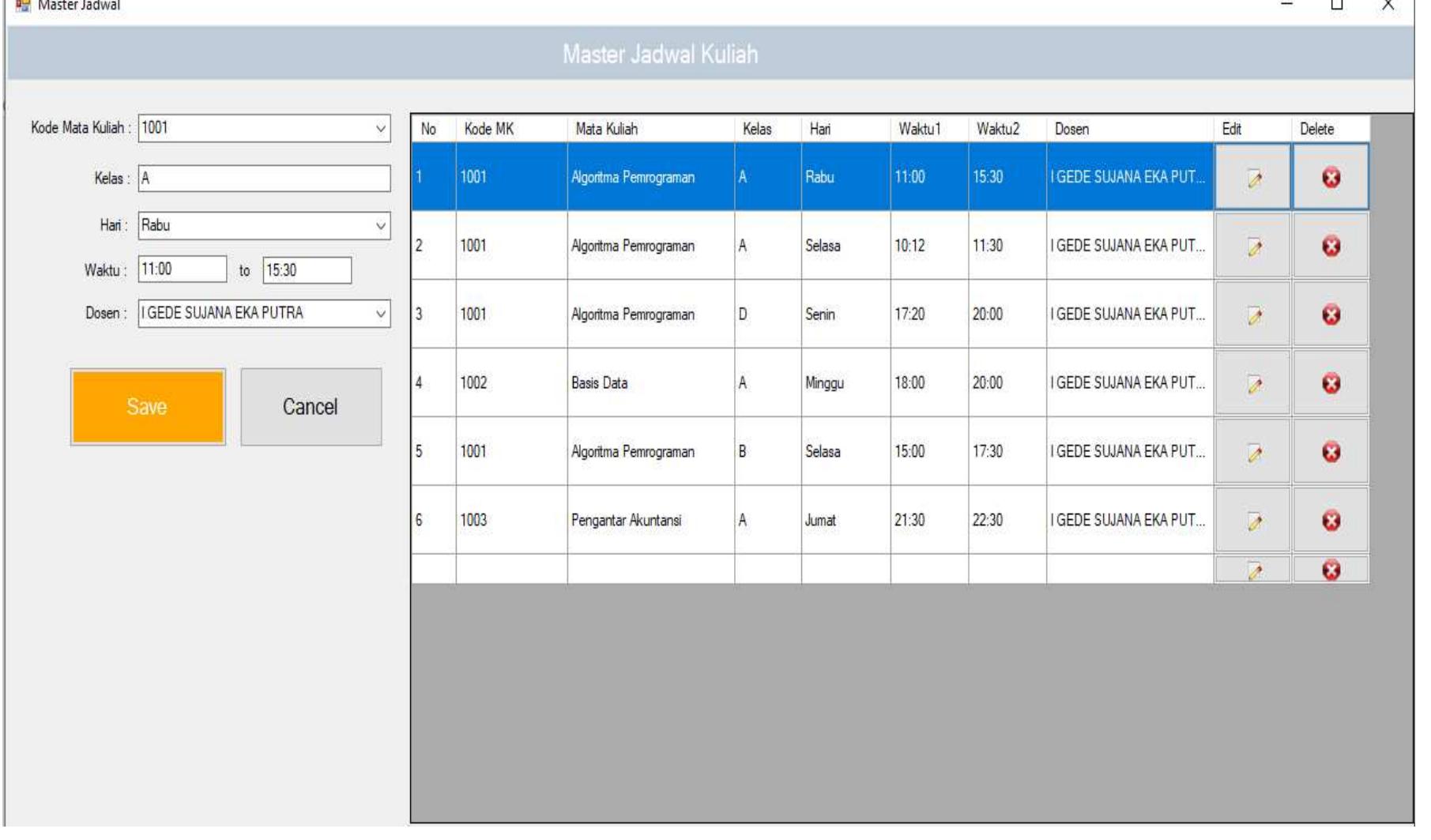
Task: Delete row 3 Senin class D
Action: pyautogui.click(x=1331, y=315)
